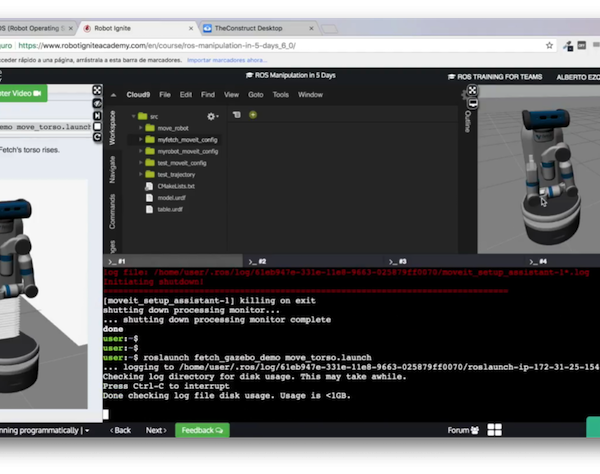This screenshot has width=600, height=474.
Task: Collapse the src folder
Action: pos(134,116)
